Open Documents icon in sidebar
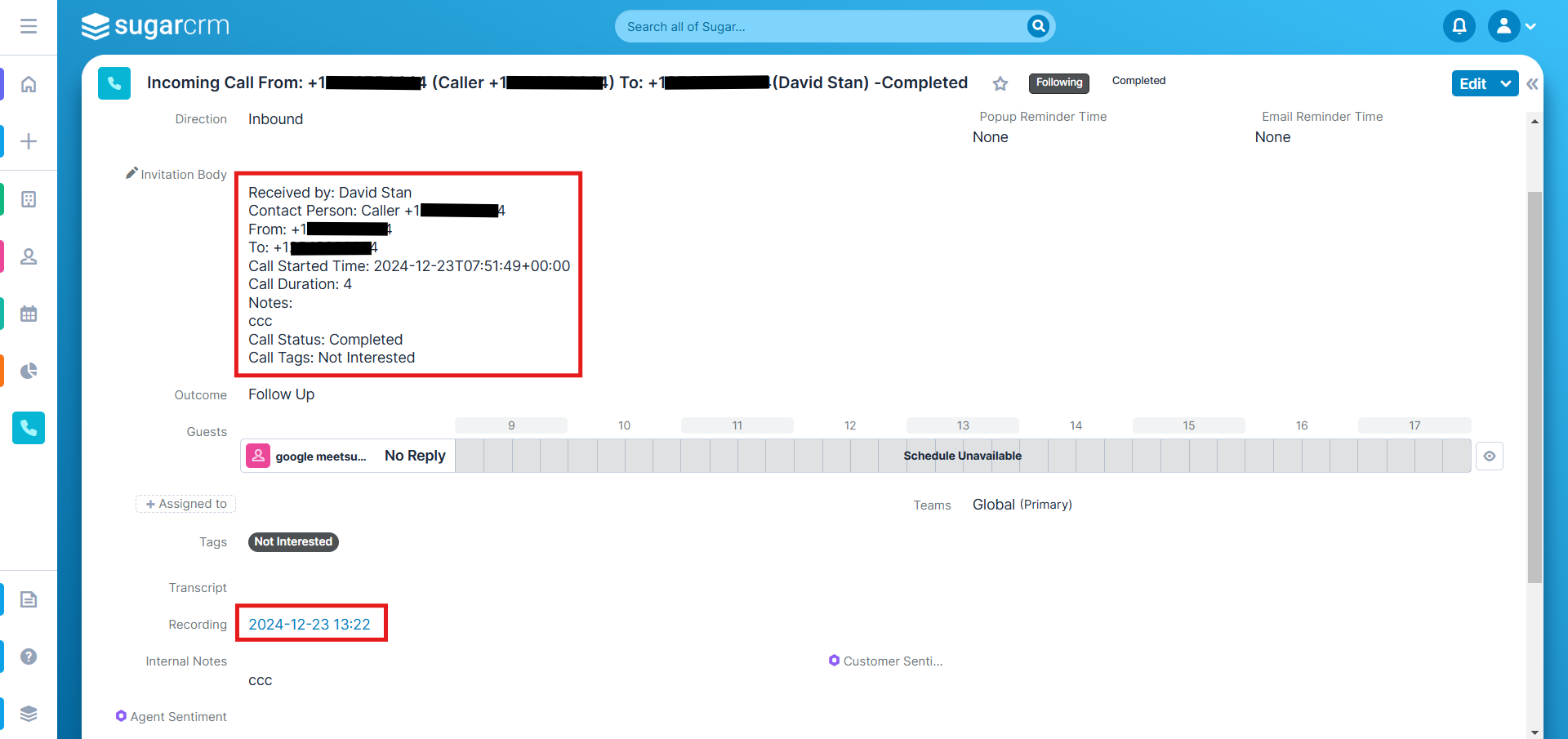This screenshot has width=1568, height=739. [x=29, y=599]
